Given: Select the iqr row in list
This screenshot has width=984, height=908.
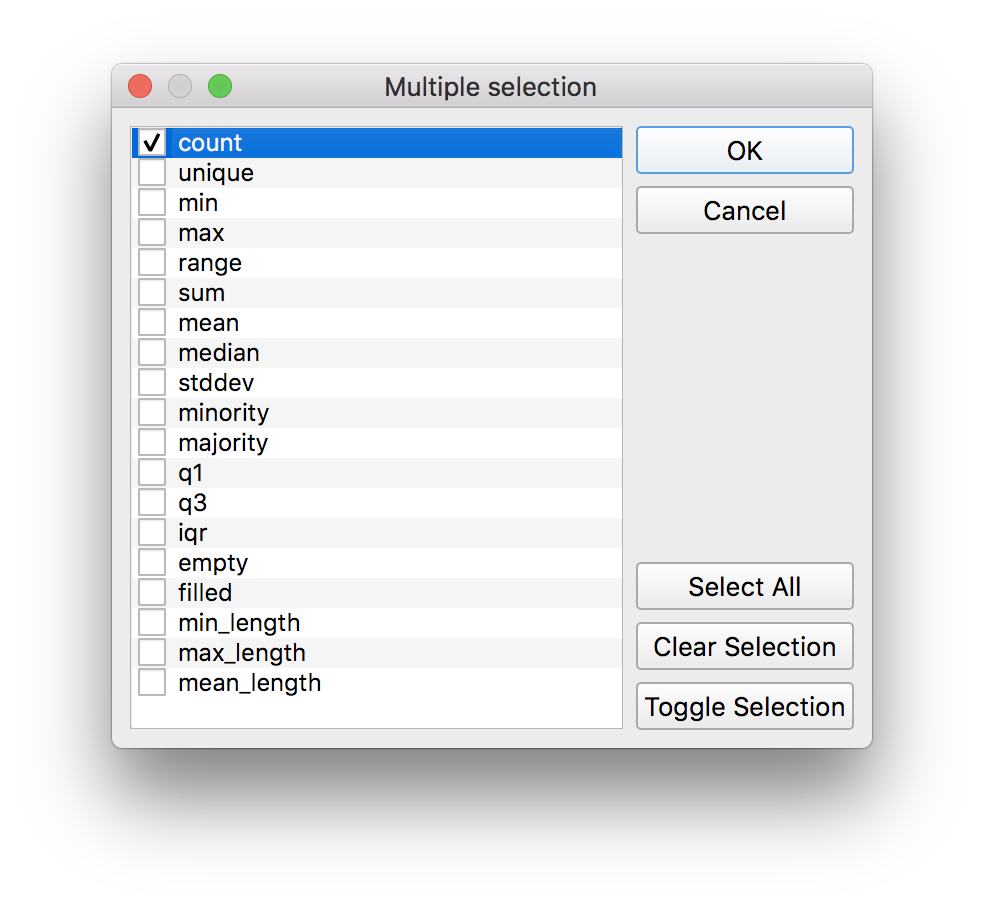Looking at the screenshot, I should coord(193,533).
